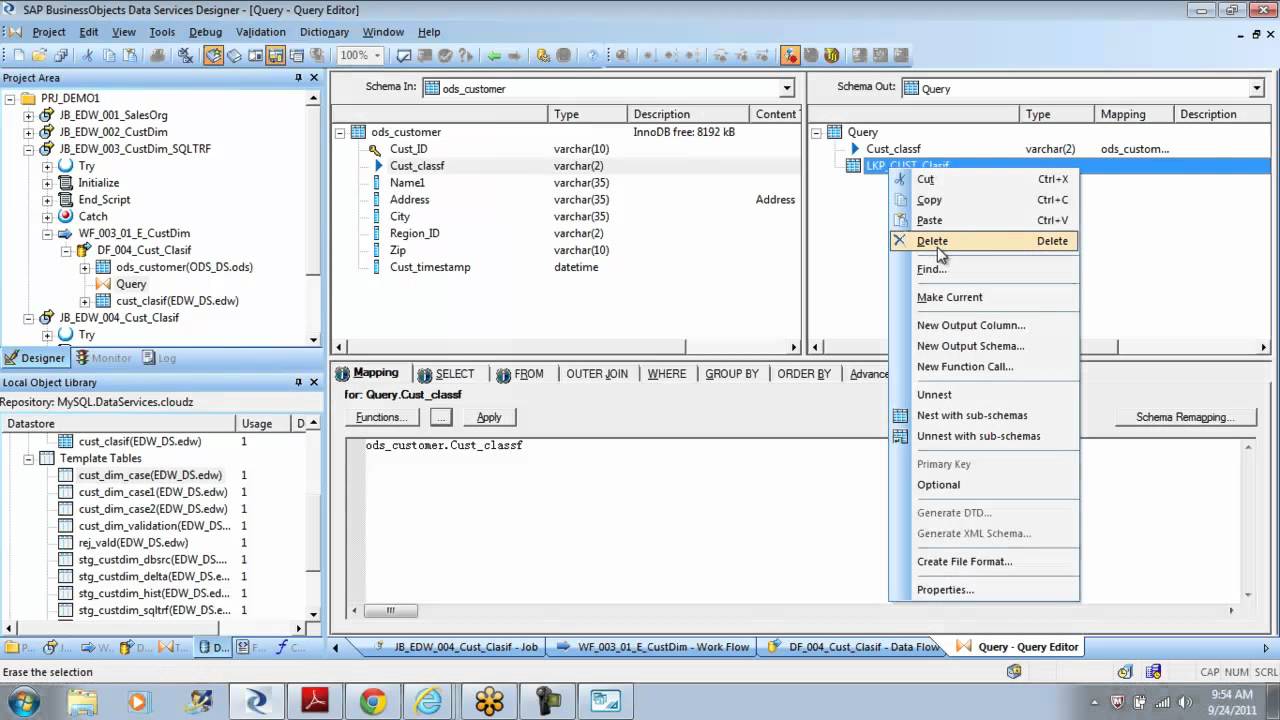This screenshot has width=1280, height=720.
Task: Click the Variables toolbar icon
Action: pyautogui.click(x=255, y=56)
